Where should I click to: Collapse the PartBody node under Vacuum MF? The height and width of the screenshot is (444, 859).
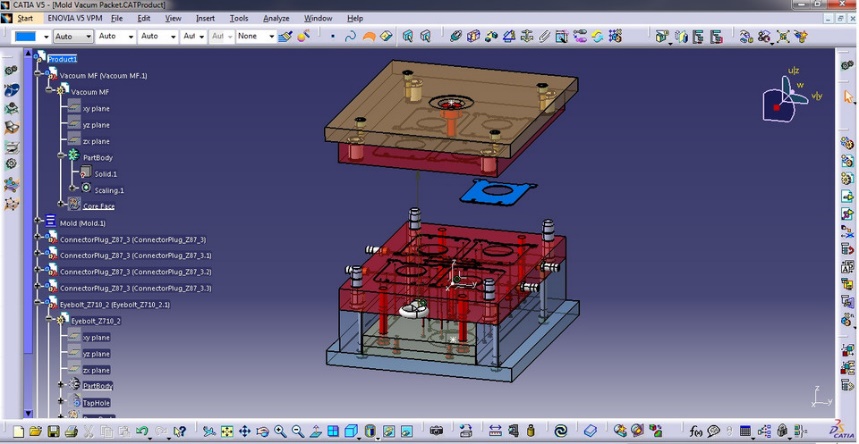point(61,156)
